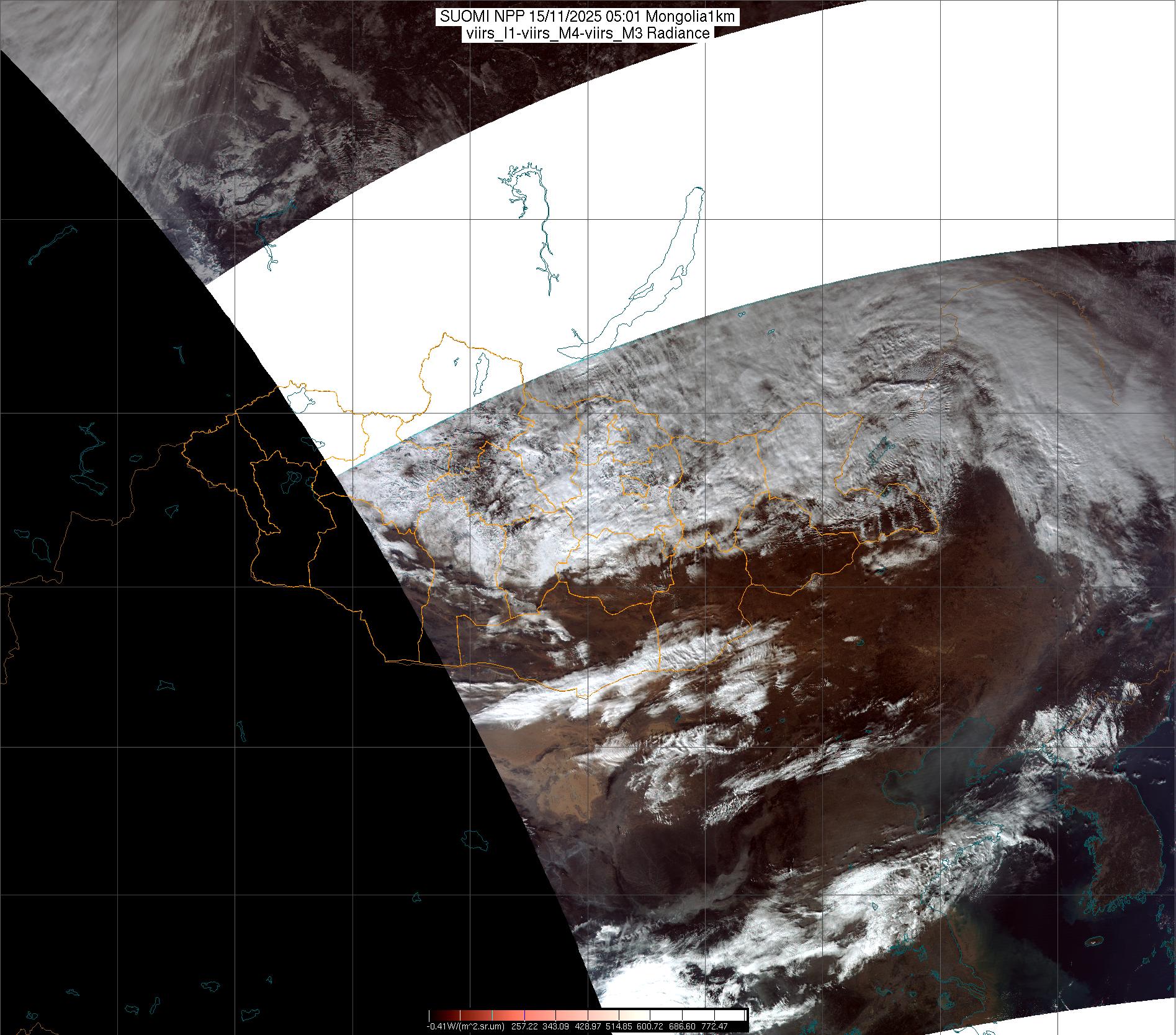Click the -0.41 W/(m^2.sr.um) colorbar label
This screenshot has width=1176, height=1035.
[x=465, y=1026]
